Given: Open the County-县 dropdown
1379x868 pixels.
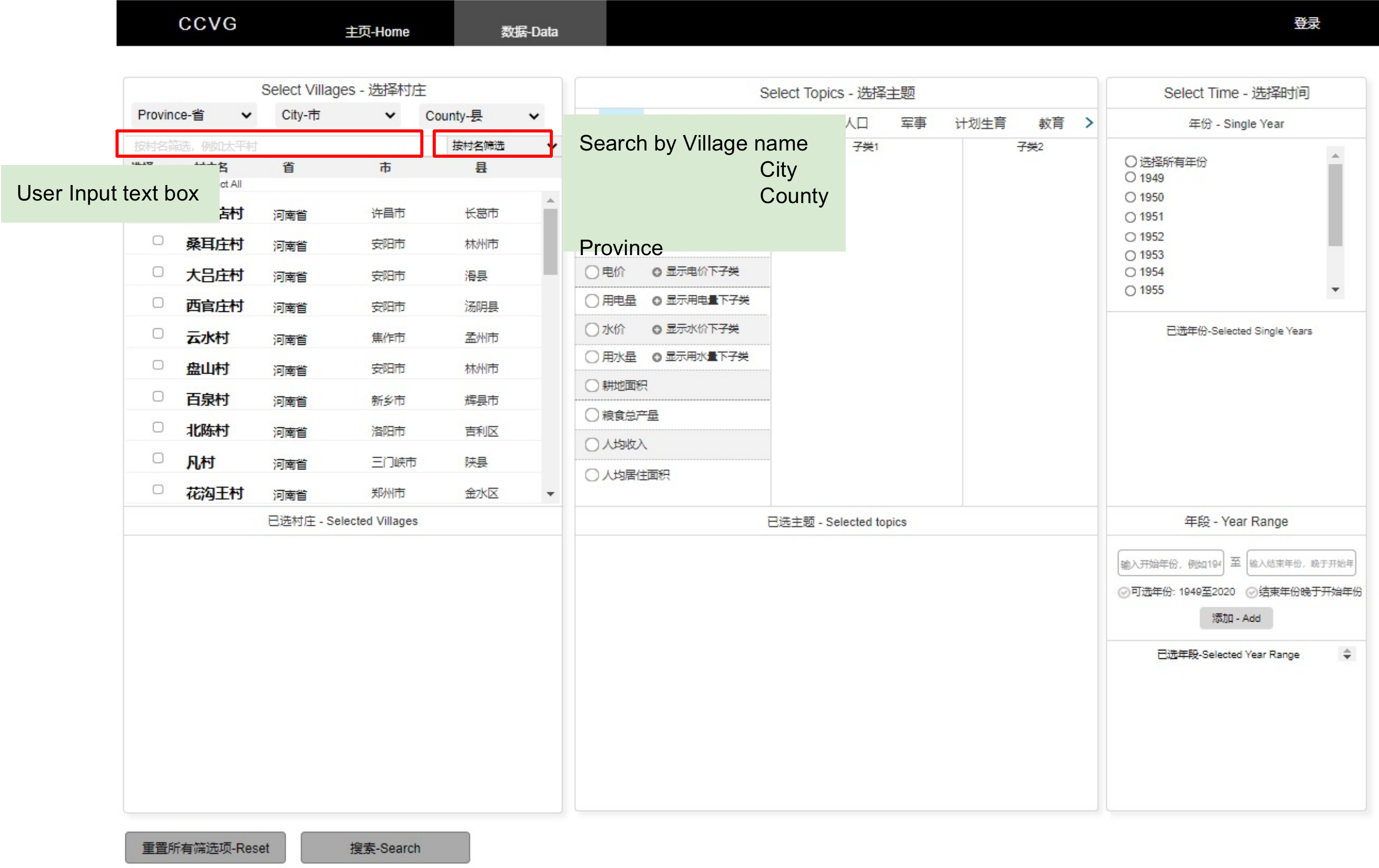Looking at the screenshot, I should 482,115.
